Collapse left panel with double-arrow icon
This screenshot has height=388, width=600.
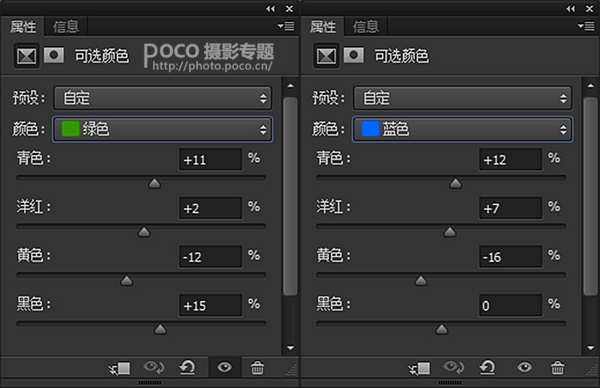tap(271, 8)
